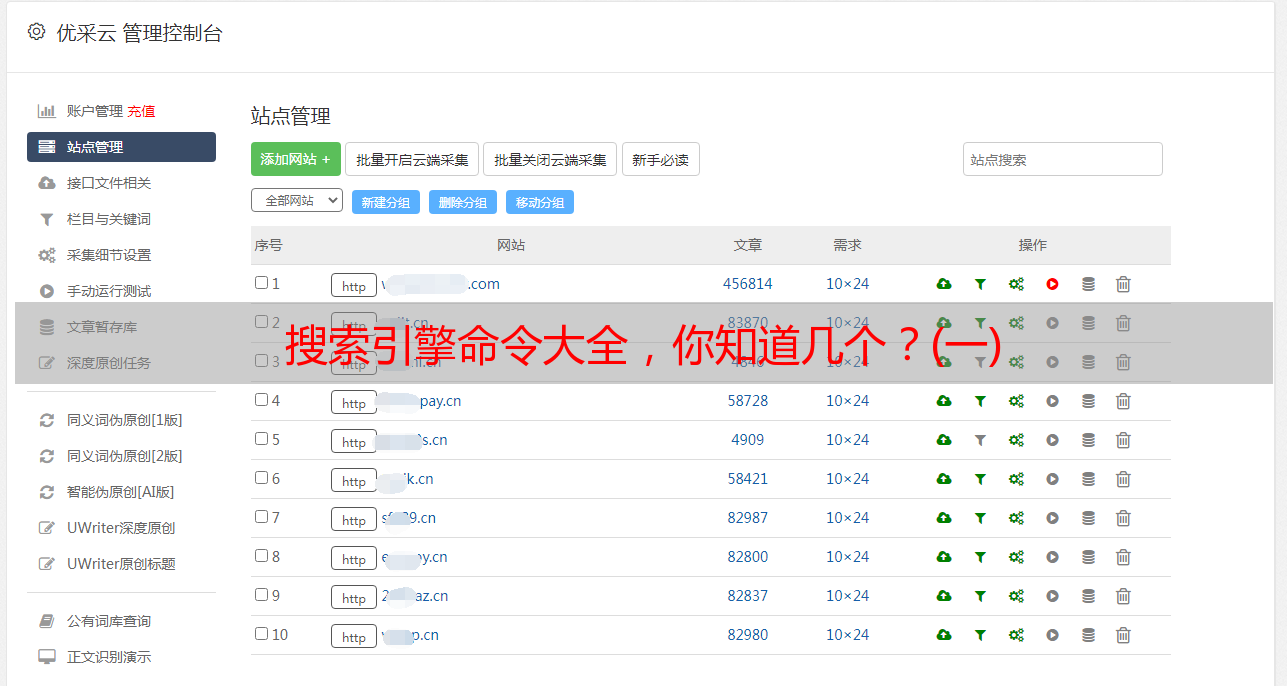Click the trash icon in row 4

[1123, 401]
